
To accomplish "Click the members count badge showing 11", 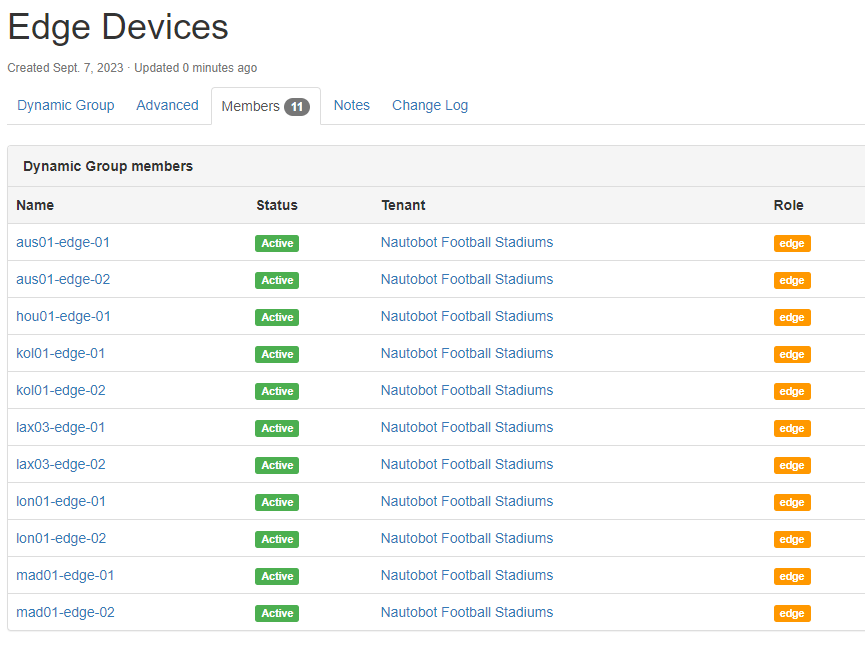I will pos(297,106).
